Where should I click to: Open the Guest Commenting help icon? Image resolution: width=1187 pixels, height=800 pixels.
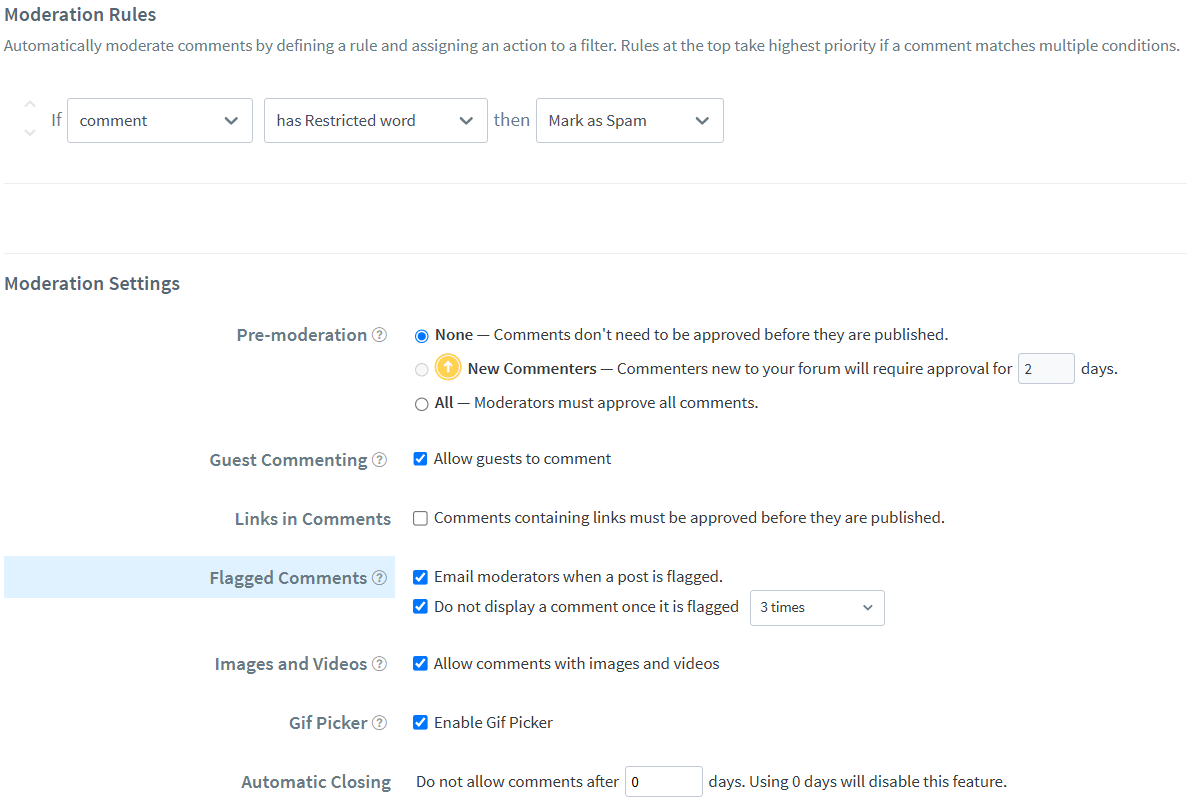pyautogui.click(x=380, y=459)
